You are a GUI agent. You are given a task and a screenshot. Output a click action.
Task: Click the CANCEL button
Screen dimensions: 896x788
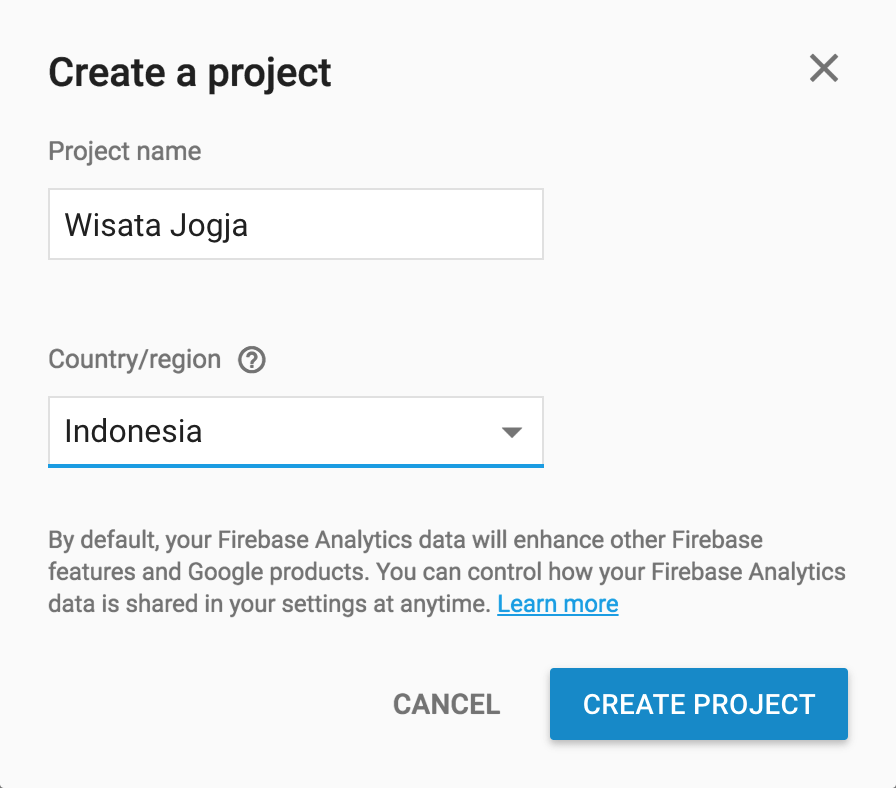pyautogui.click(x=446, y=704)
